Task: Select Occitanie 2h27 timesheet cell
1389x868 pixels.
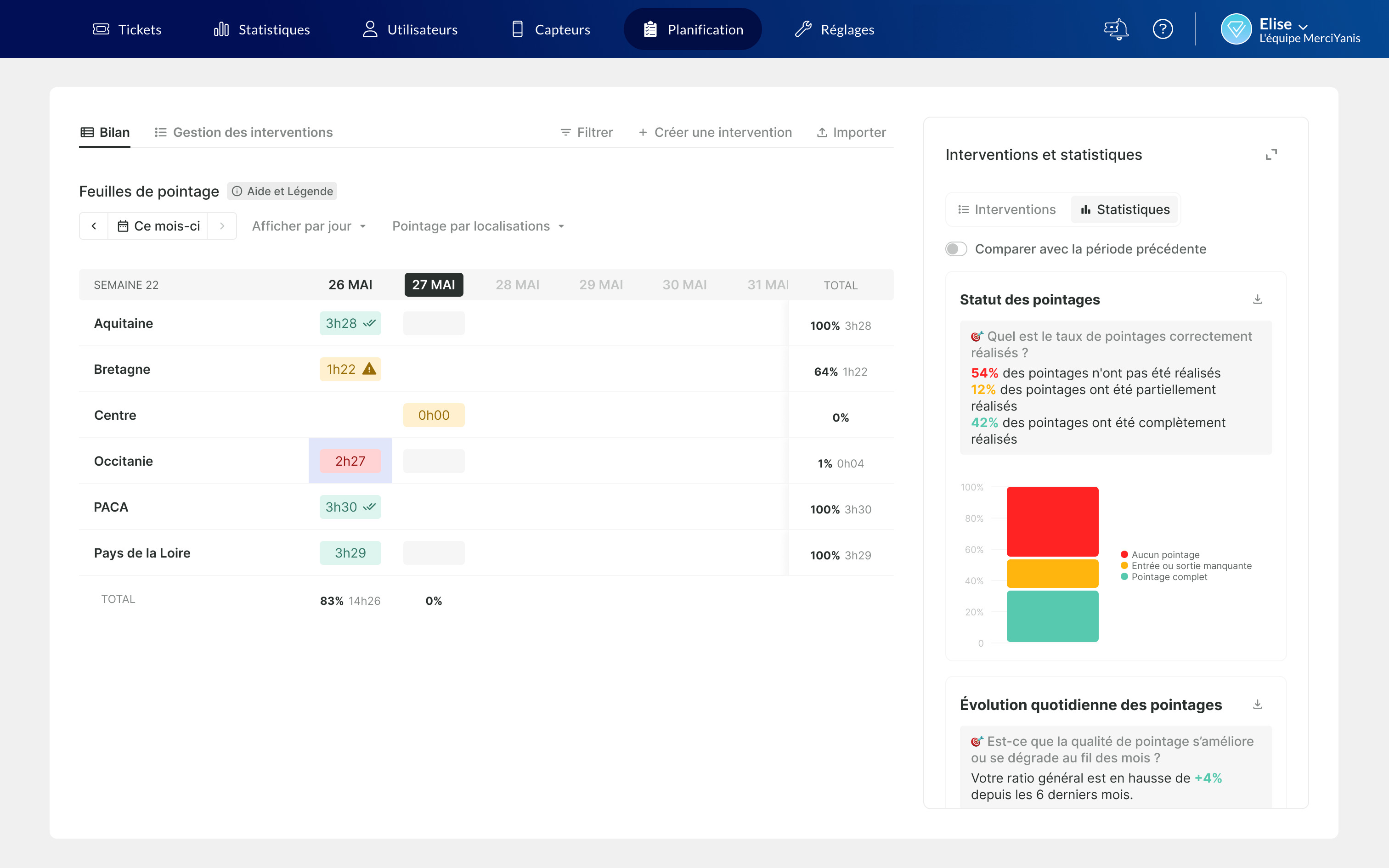Action: tap(350, 461)
